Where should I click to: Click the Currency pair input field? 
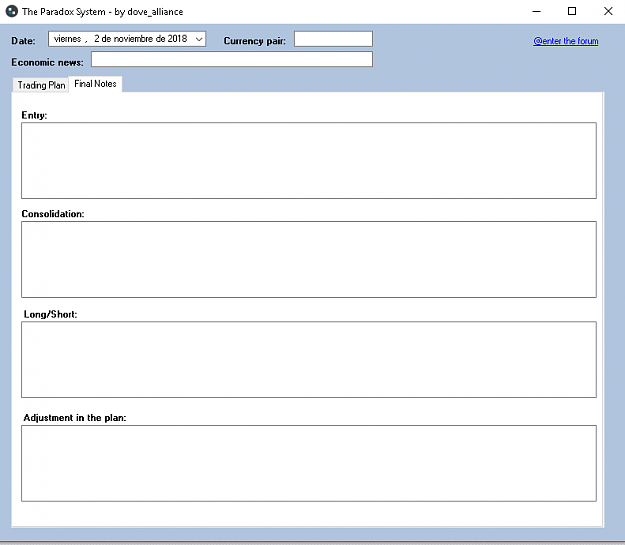click(333, 39)
